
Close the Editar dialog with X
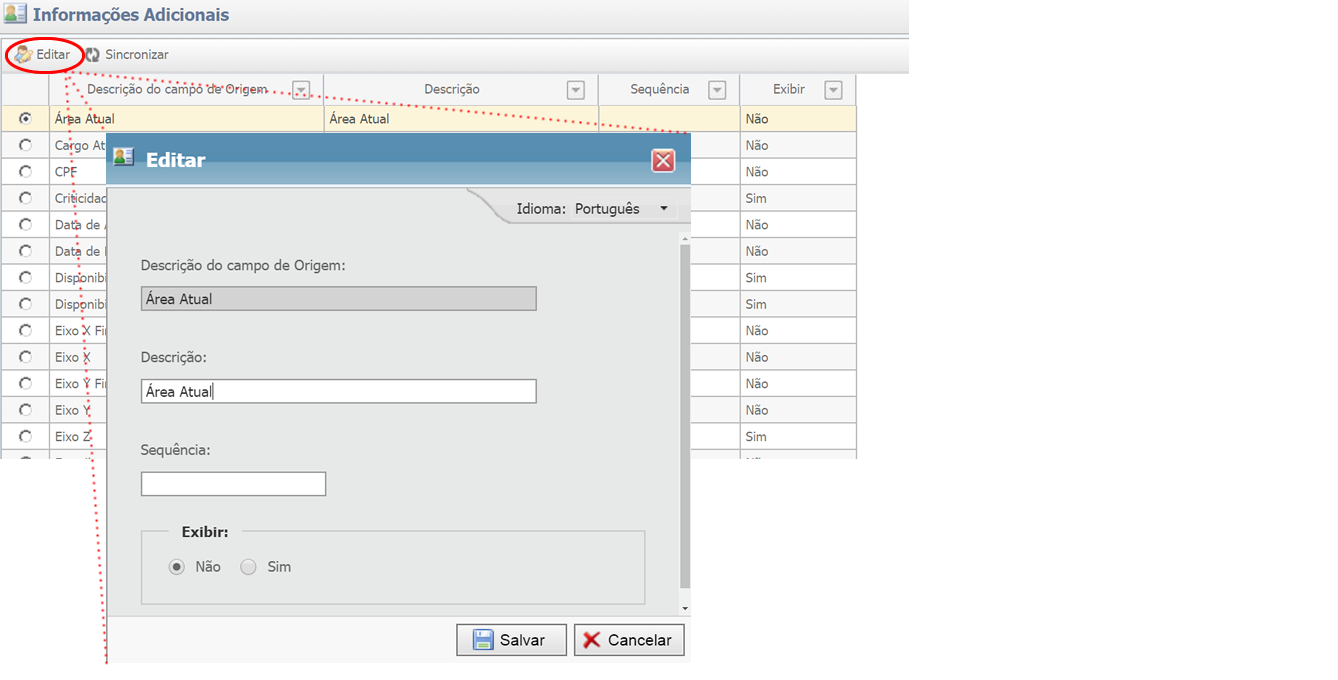[662, 160]
